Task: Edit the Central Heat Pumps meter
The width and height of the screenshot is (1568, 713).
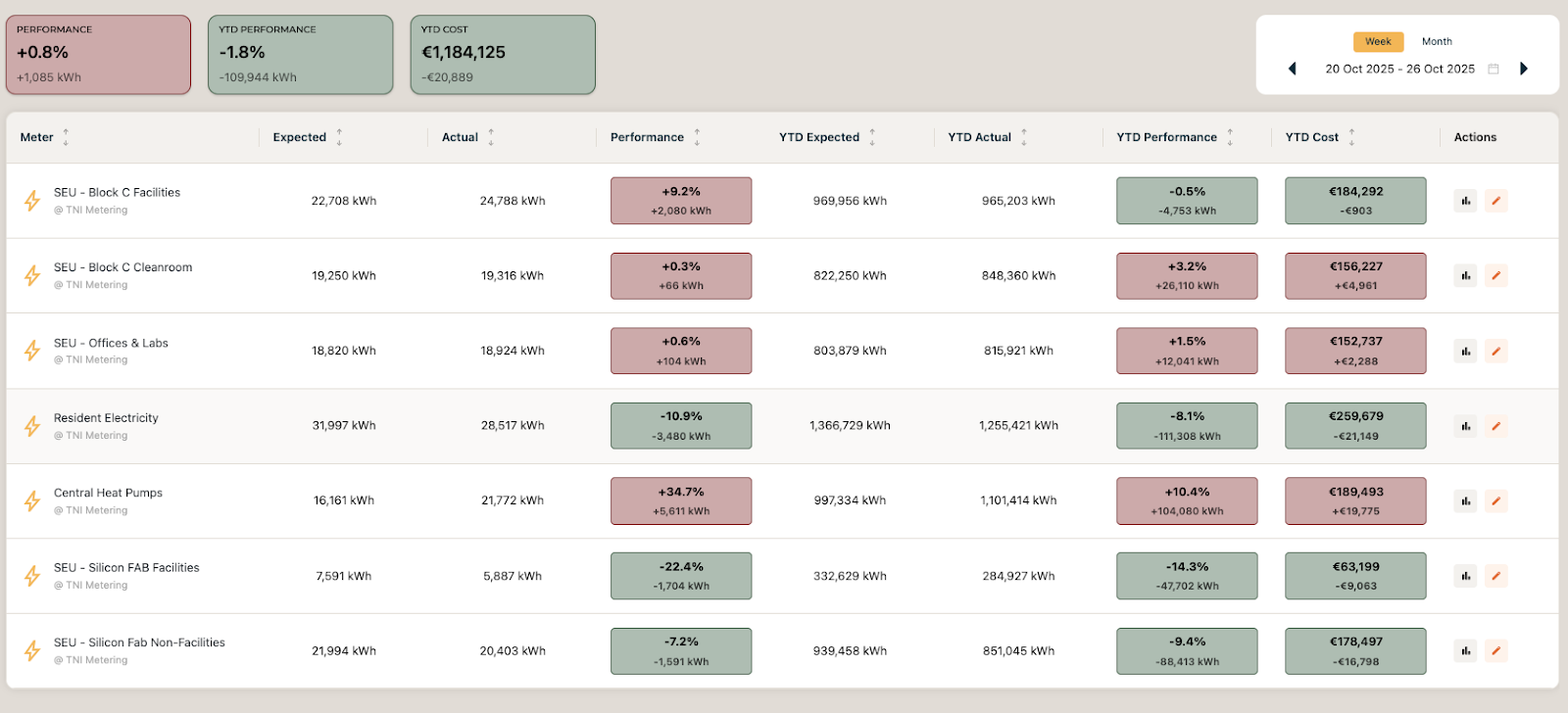Action: 1495,501
